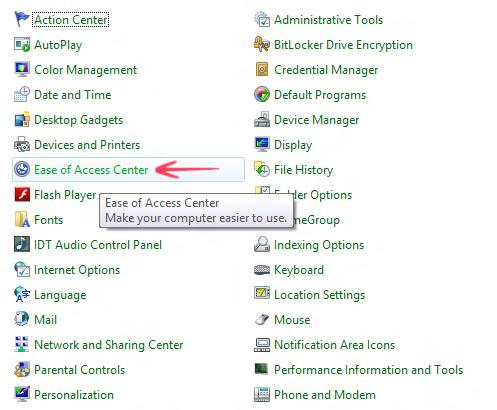Screen dimensions: 497x410
Task: Open the Default Programs orb icon
Action: (x=262, y=94)
